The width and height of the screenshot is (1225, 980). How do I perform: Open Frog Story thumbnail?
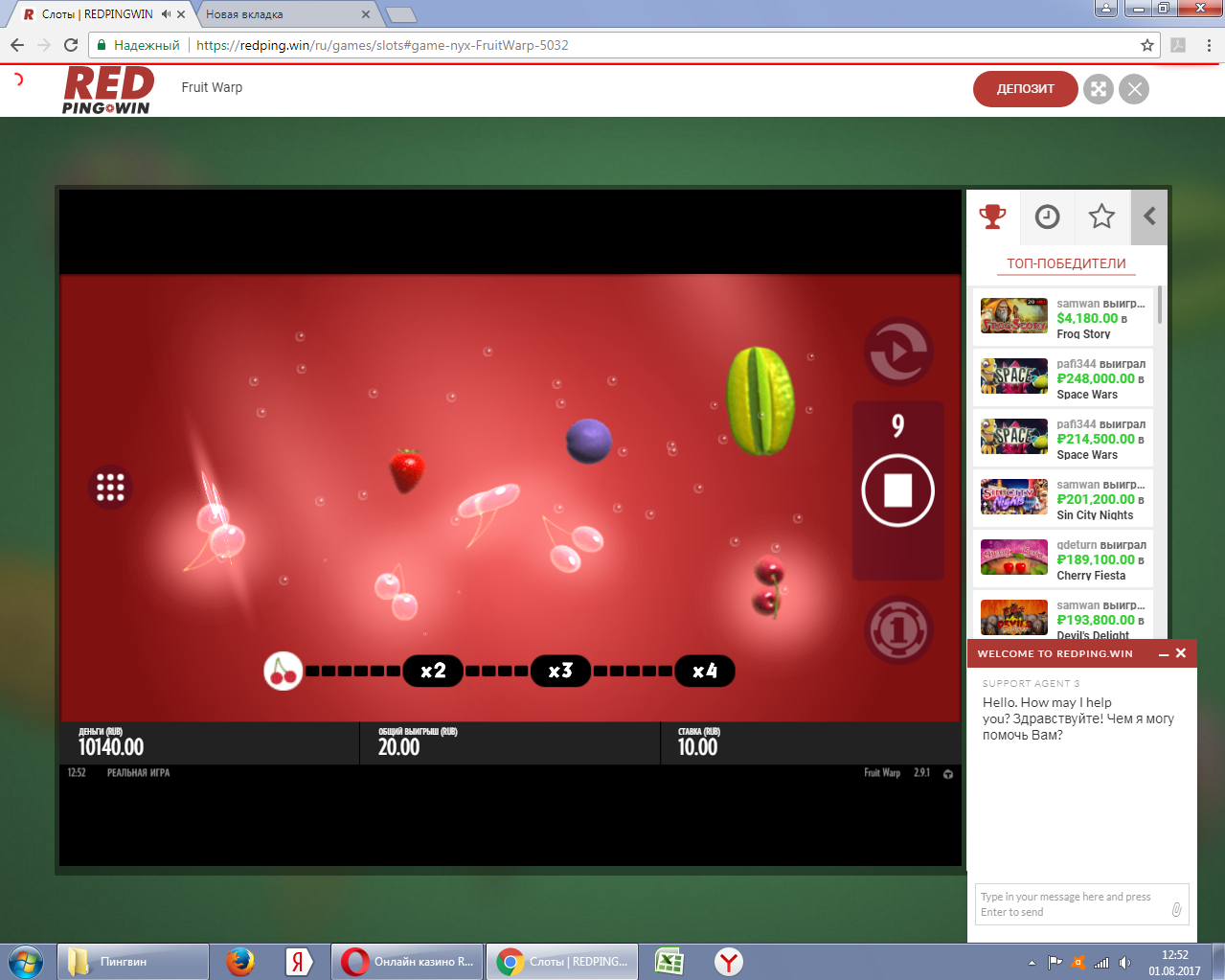point(1014,315)
